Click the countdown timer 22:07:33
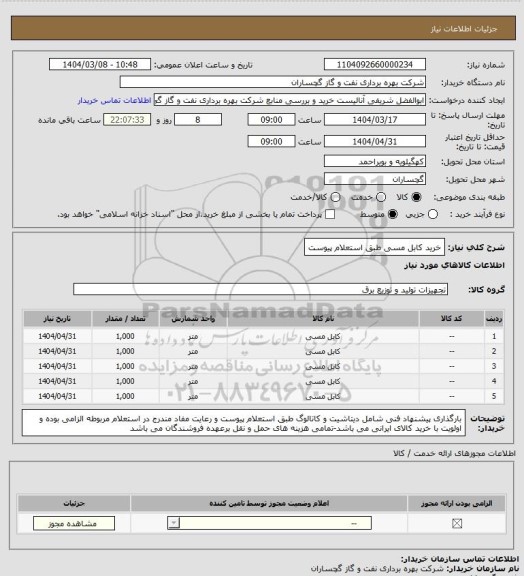The image size is (524, 576). (x=127, y=120)
